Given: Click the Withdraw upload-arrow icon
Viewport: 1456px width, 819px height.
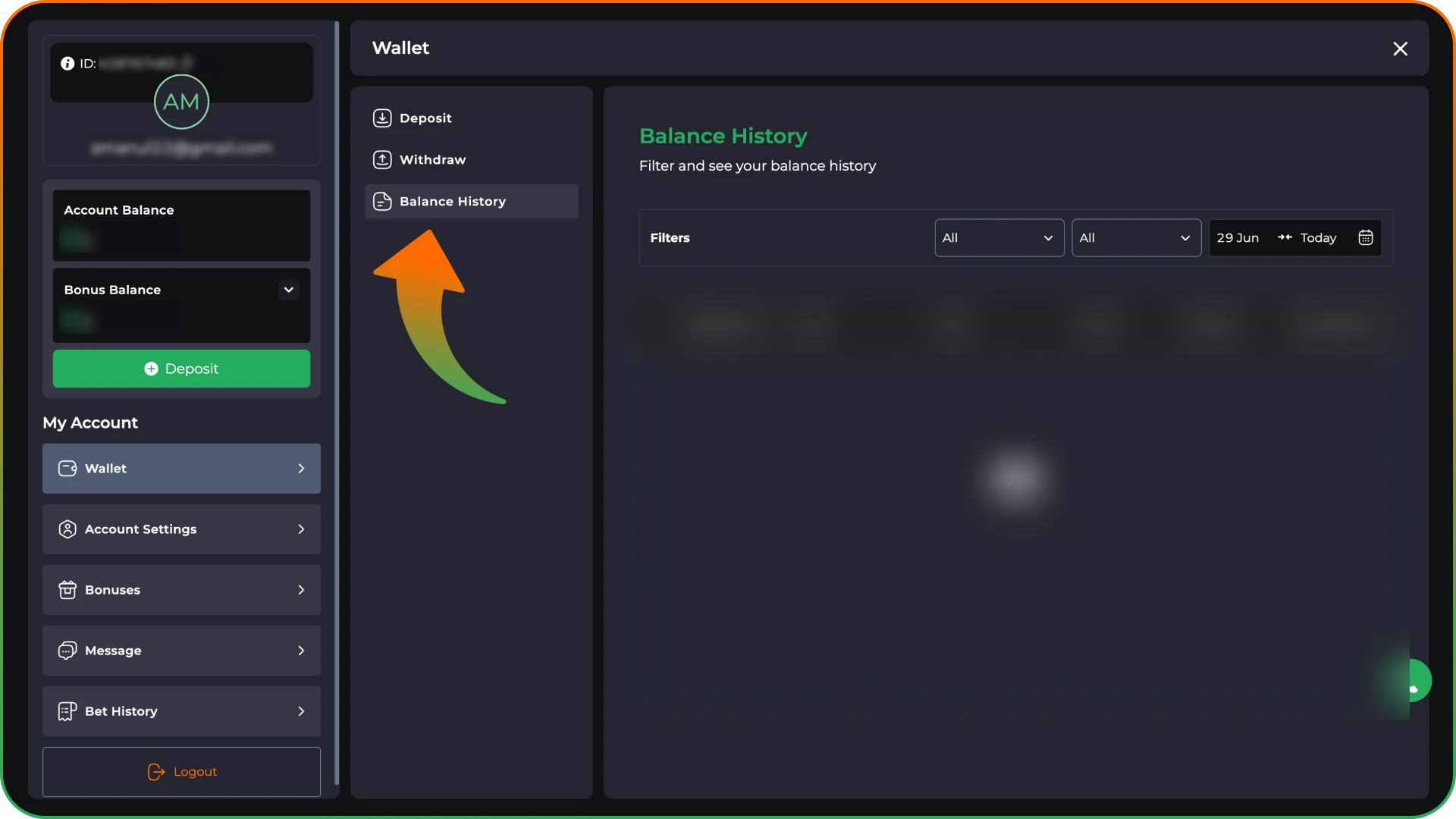Looking at the screenshot, I should point(382,160).
